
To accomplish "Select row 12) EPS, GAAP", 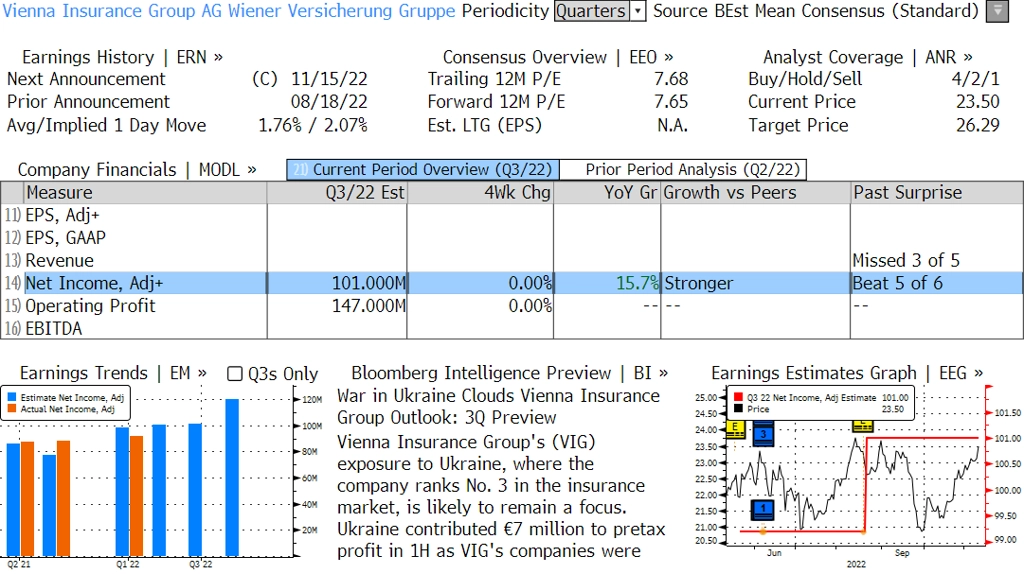I will (512, 238).
